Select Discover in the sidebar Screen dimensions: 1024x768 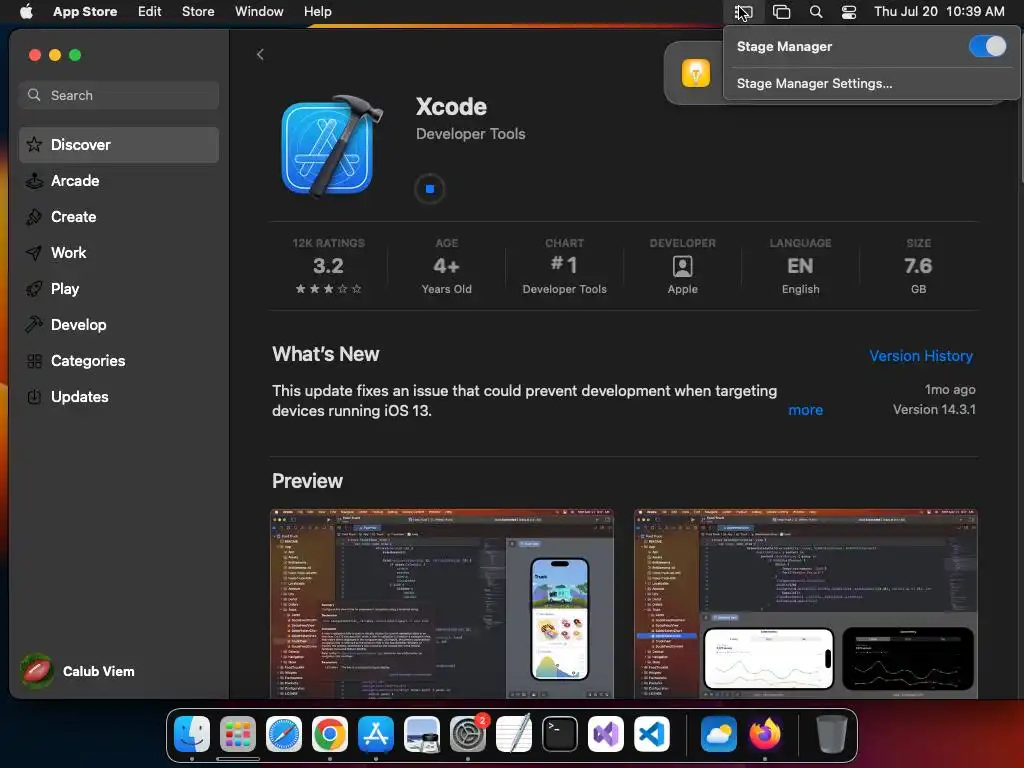click(119, 145)
